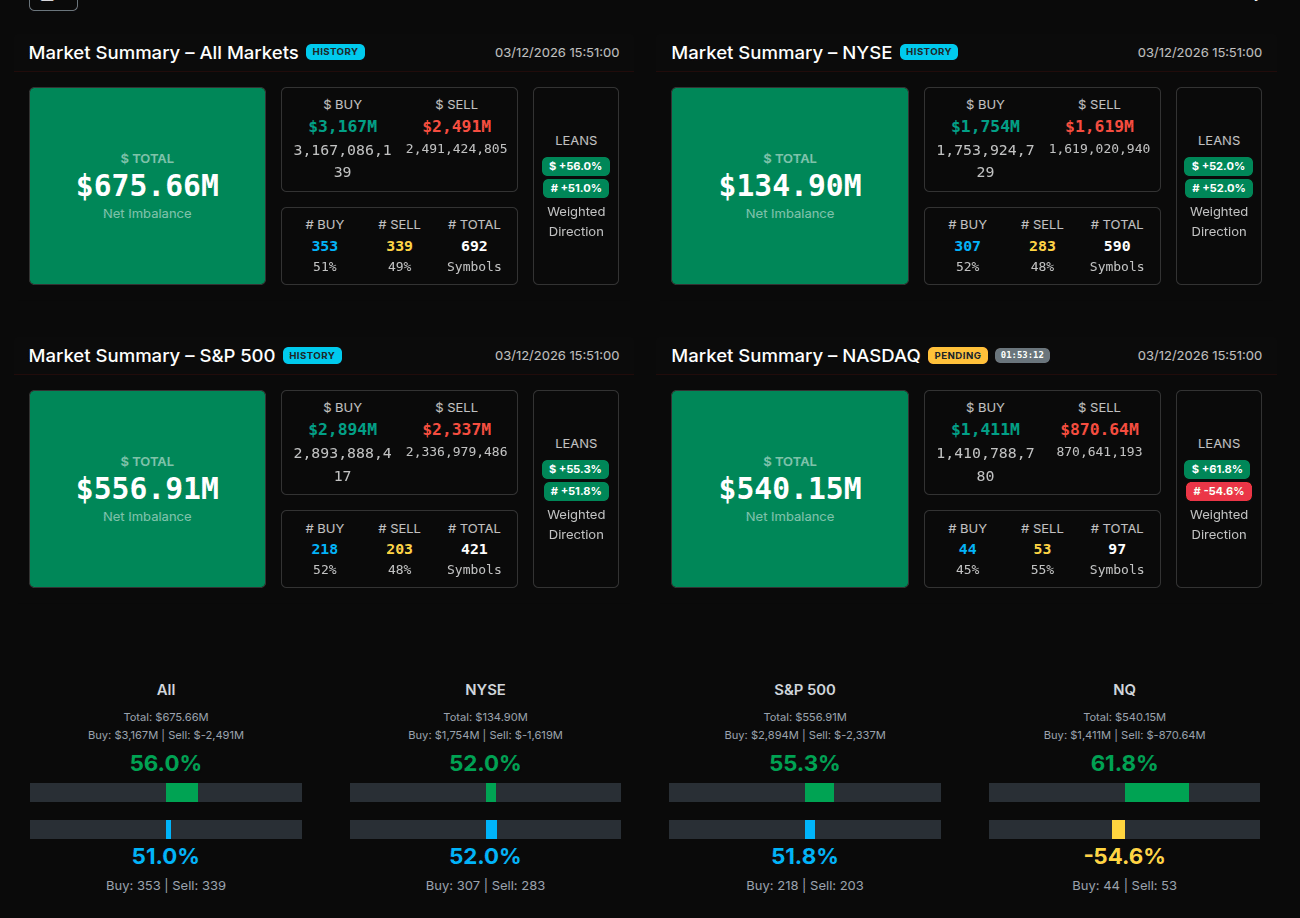Image resolution: width=1300 pixels, height=918 pixels.
Task: Click the $ +56.0% lean badge
Action: click(x=576, y=166)
